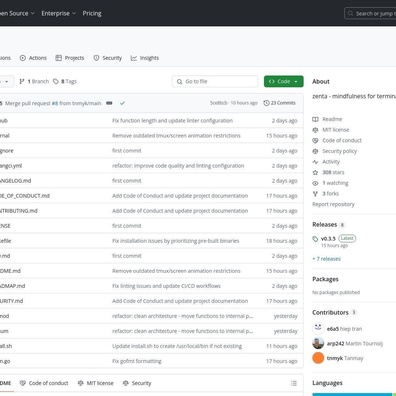Focus the Go to file search box
The height and width of the screenshot is (396, 396).
(x=215, y=81)
